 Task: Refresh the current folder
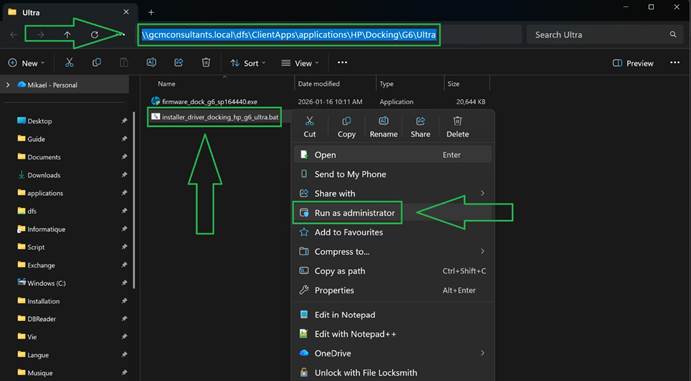(94, 34)
